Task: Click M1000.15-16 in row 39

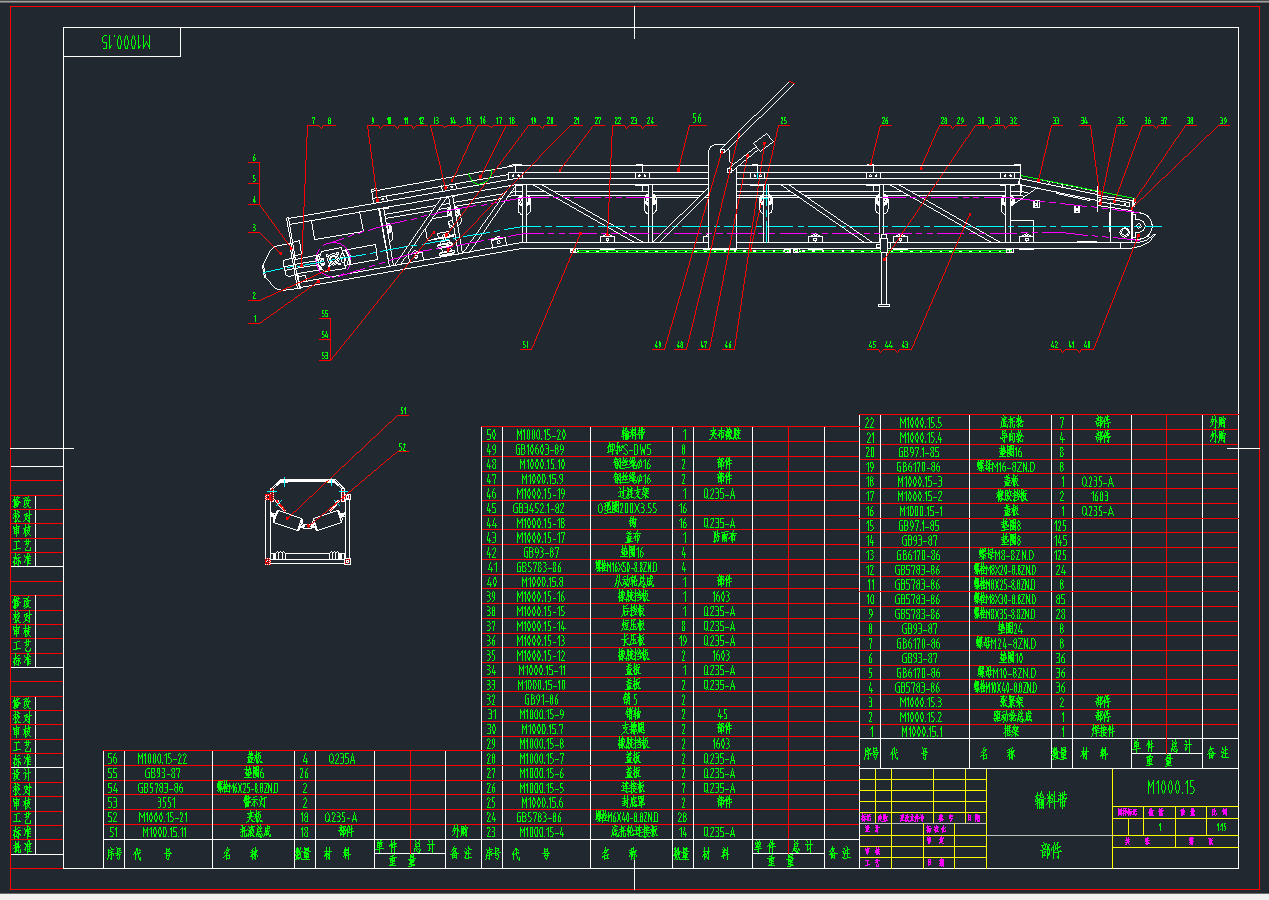Action: pyautogui.click(x=541, y=596)
